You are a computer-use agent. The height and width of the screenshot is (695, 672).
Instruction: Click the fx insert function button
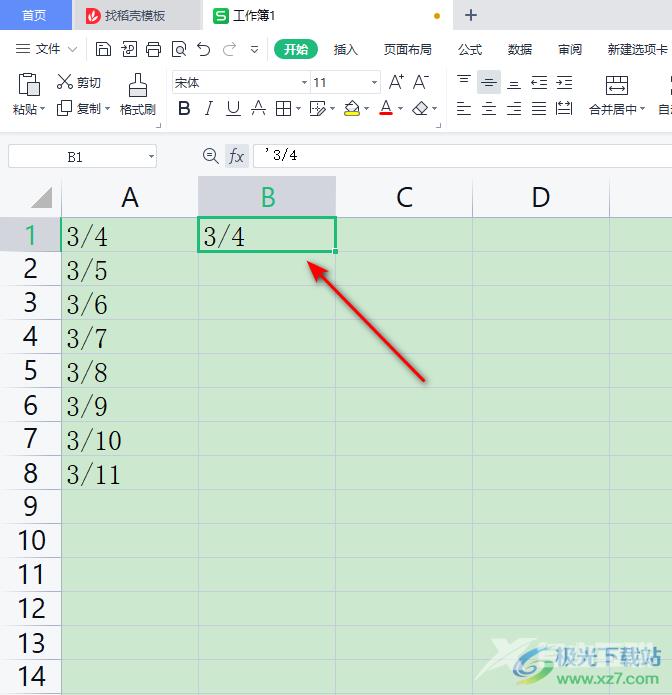[236, 156]
